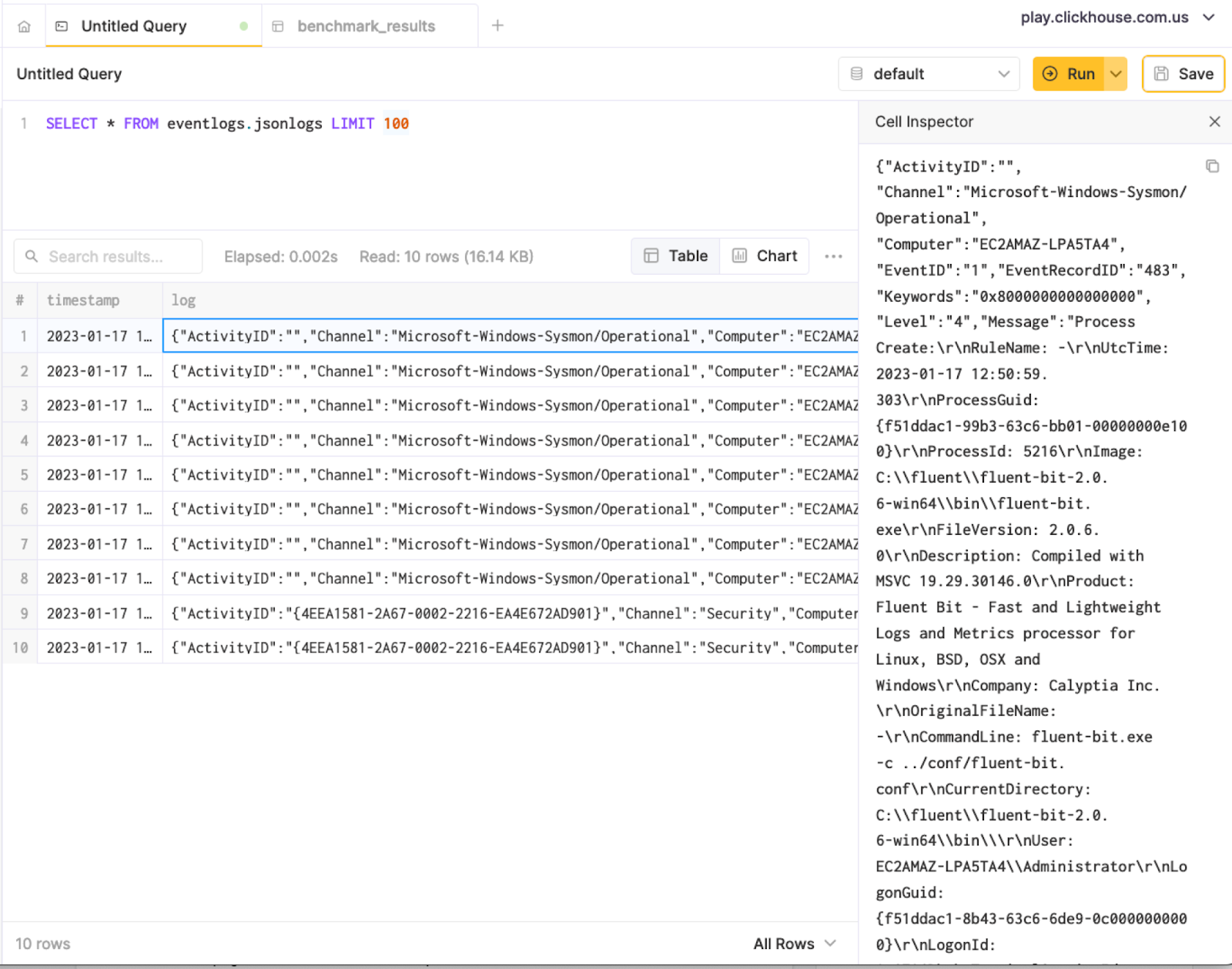Close the Cell Inspector panel
The height and width of the screenshot is (969, 1232).
tap(1214, 122)
